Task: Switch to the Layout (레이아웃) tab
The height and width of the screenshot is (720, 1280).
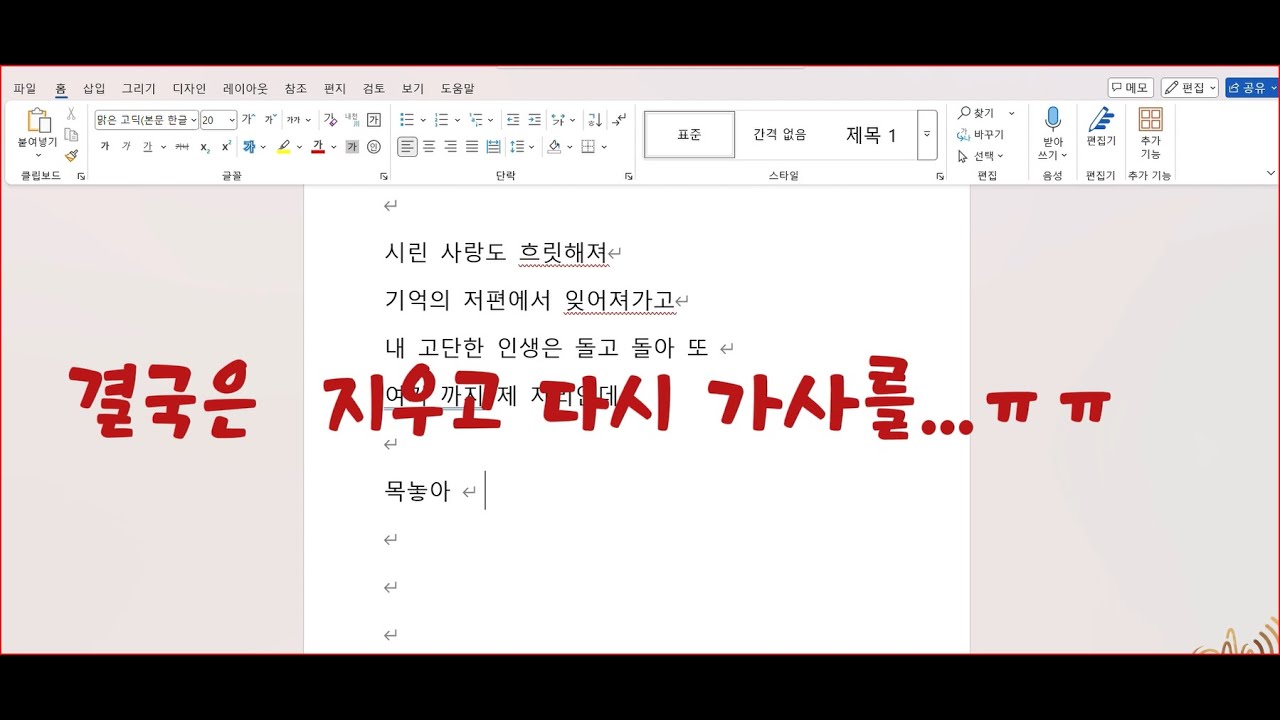Action: point(245,88)
